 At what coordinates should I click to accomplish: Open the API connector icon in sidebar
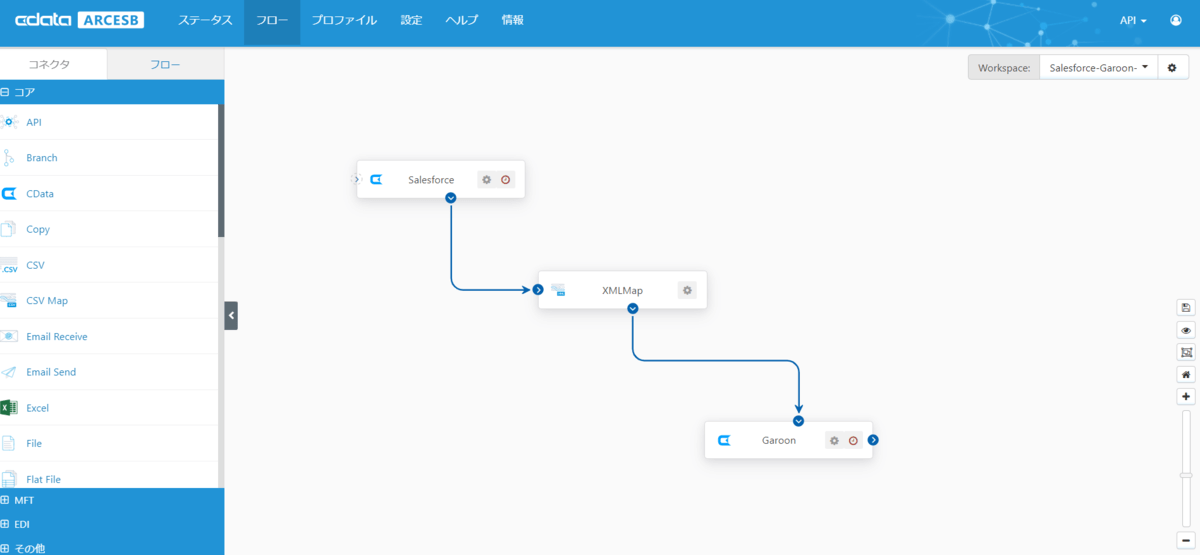coord(9,122)
